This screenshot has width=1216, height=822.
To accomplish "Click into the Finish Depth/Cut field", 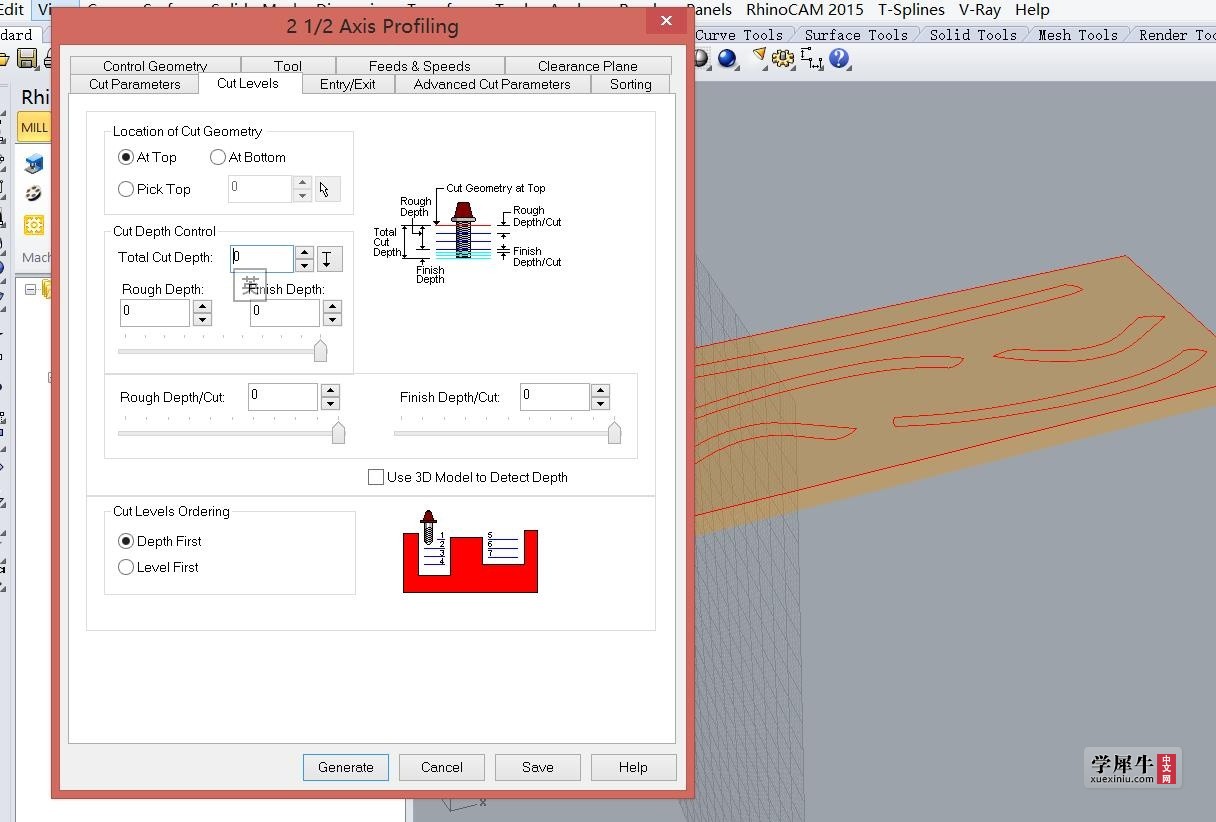I will (x=555, y=397).
